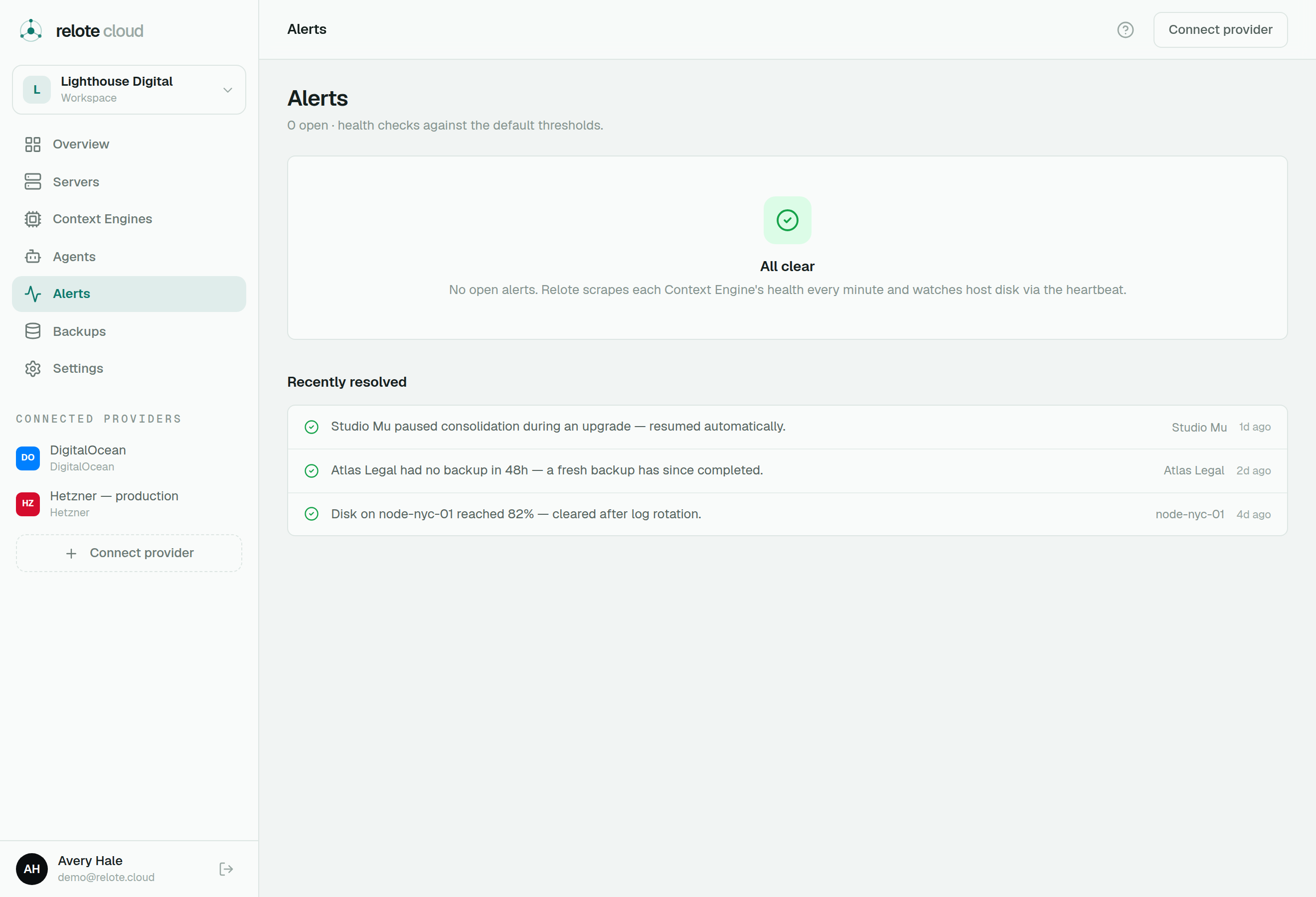Viewport: 1316px width, 897px height.
Task: Click the Studio Mu paused consolidation alert text
Action: click(558, 426)
